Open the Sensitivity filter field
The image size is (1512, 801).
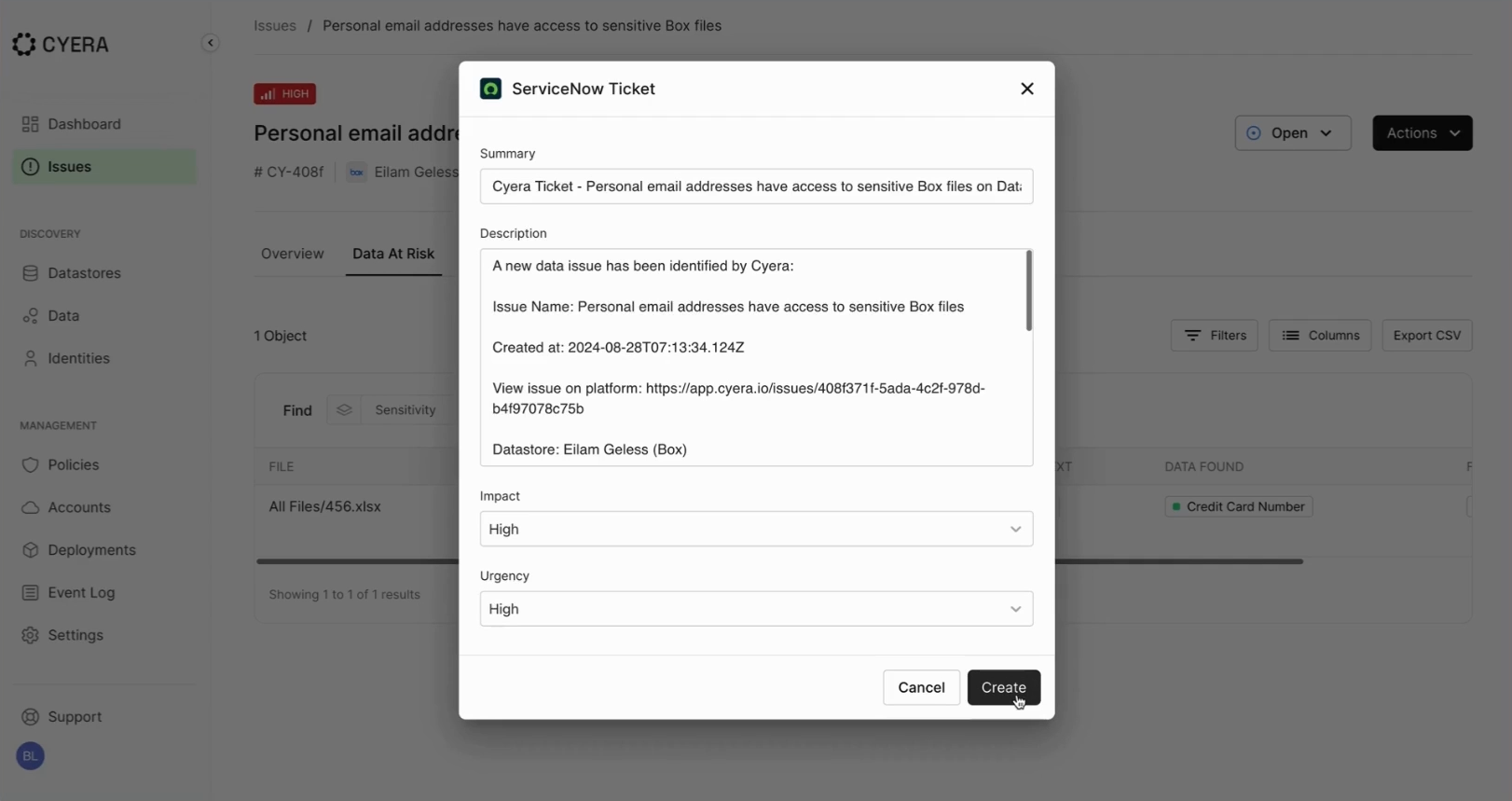click(408, 410)
